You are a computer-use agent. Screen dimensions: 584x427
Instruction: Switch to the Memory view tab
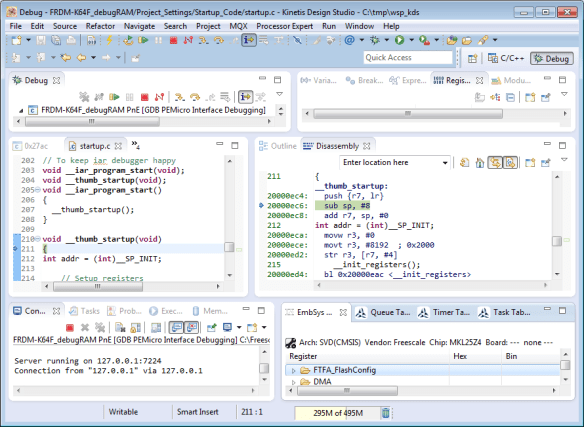point(210,311)
